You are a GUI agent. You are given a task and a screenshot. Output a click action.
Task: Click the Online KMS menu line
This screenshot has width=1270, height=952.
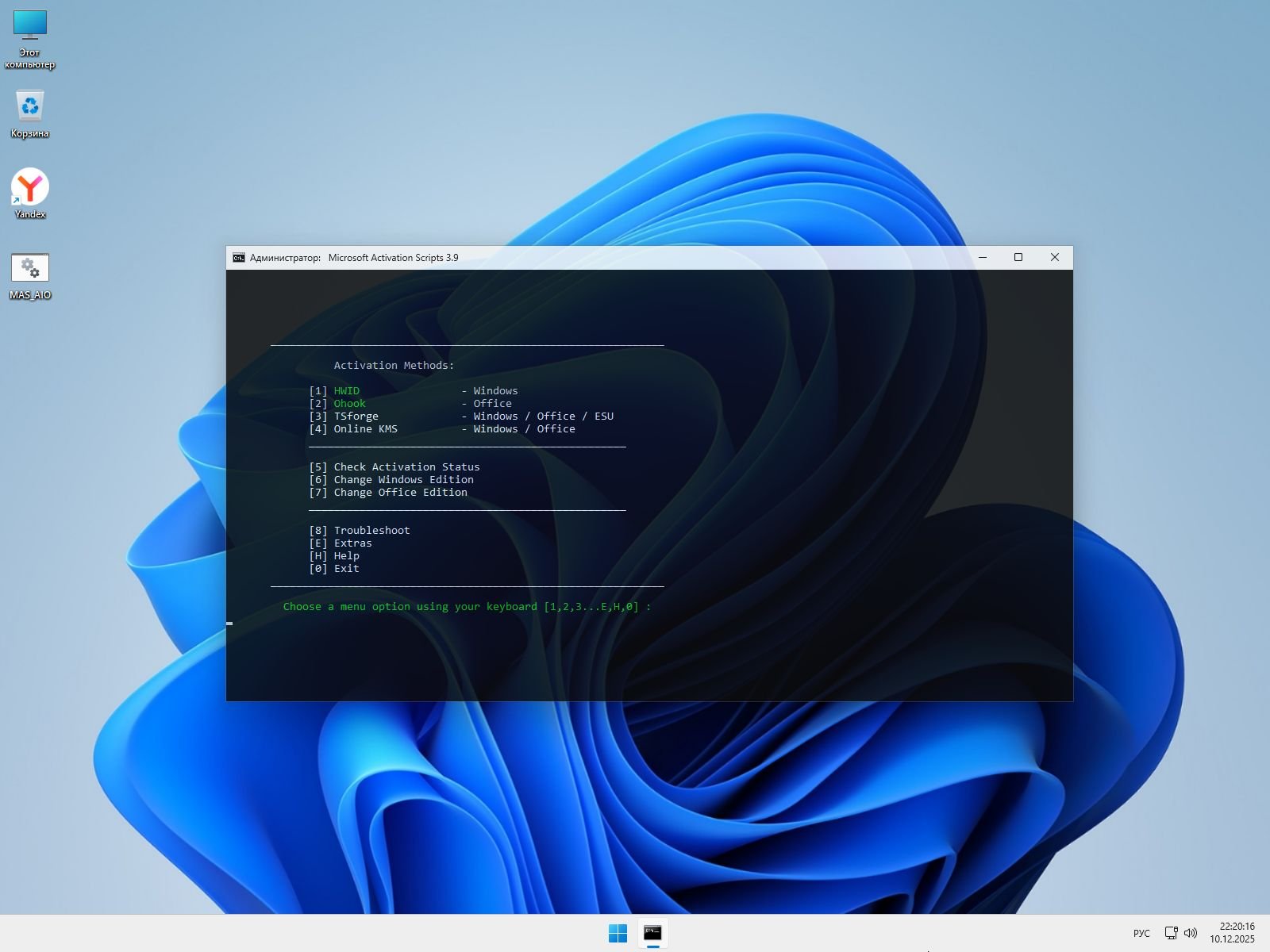point(365,429)
